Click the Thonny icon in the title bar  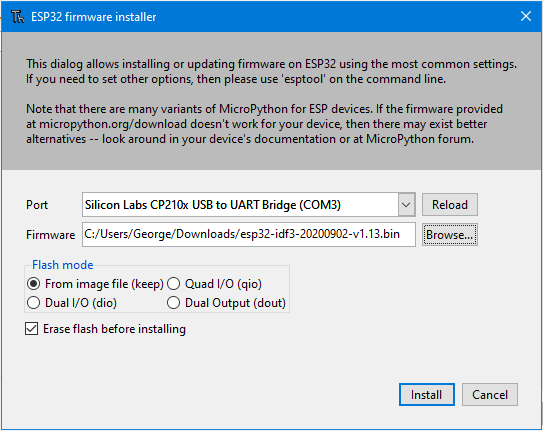pos(17,17)
